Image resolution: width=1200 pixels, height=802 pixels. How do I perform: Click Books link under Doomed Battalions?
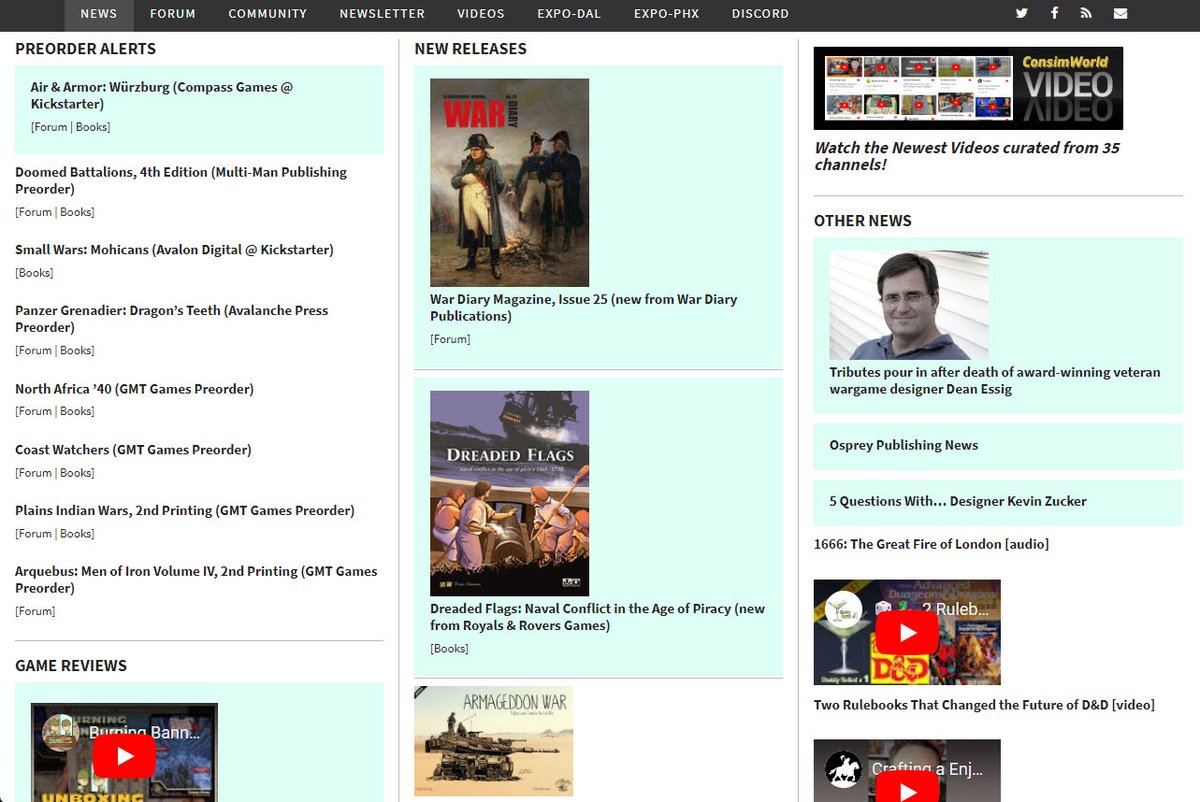75,212
